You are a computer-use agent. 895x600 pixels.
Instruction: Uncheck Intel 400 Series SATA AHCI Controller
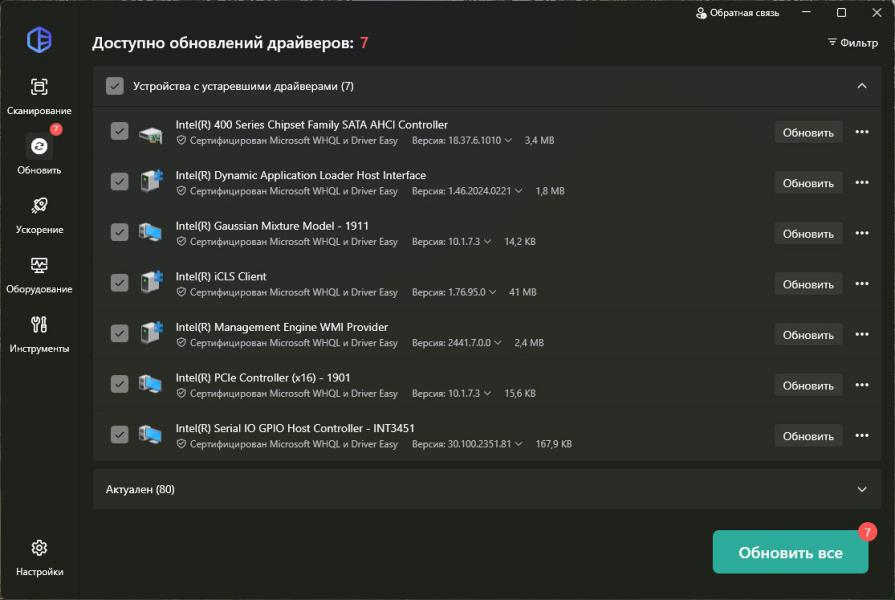(x=119, y=131)
